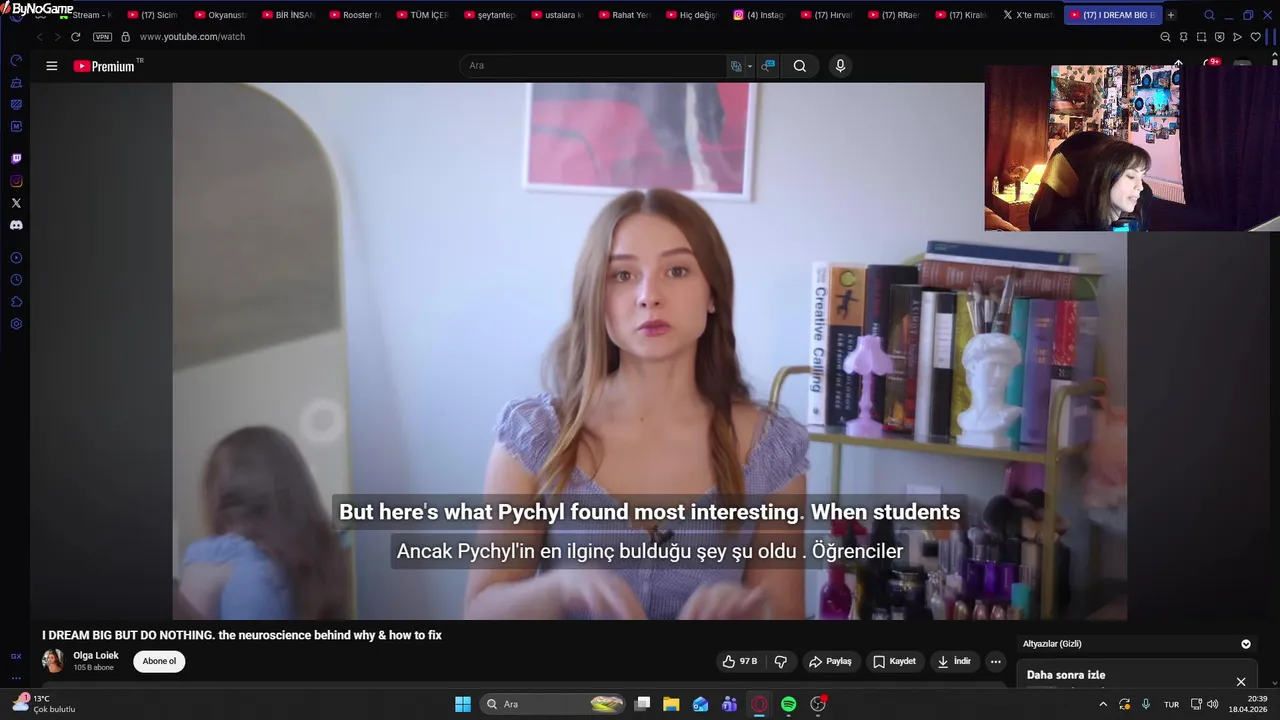
Task: Switch to the 'BİR İNSAN' tab
Action: [x=288, y=15]
